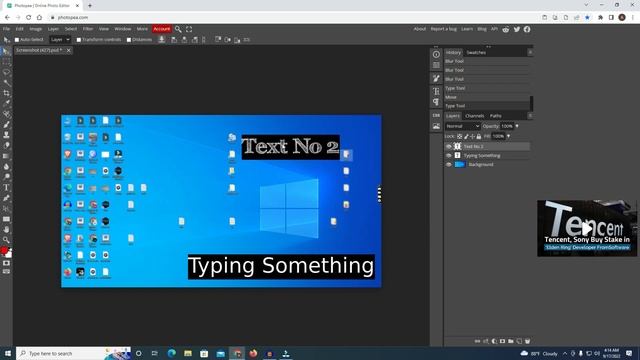This screenshot has height=360, width=640.
Task: Select the Gradient tool
Action: click(x=6, y=156)
